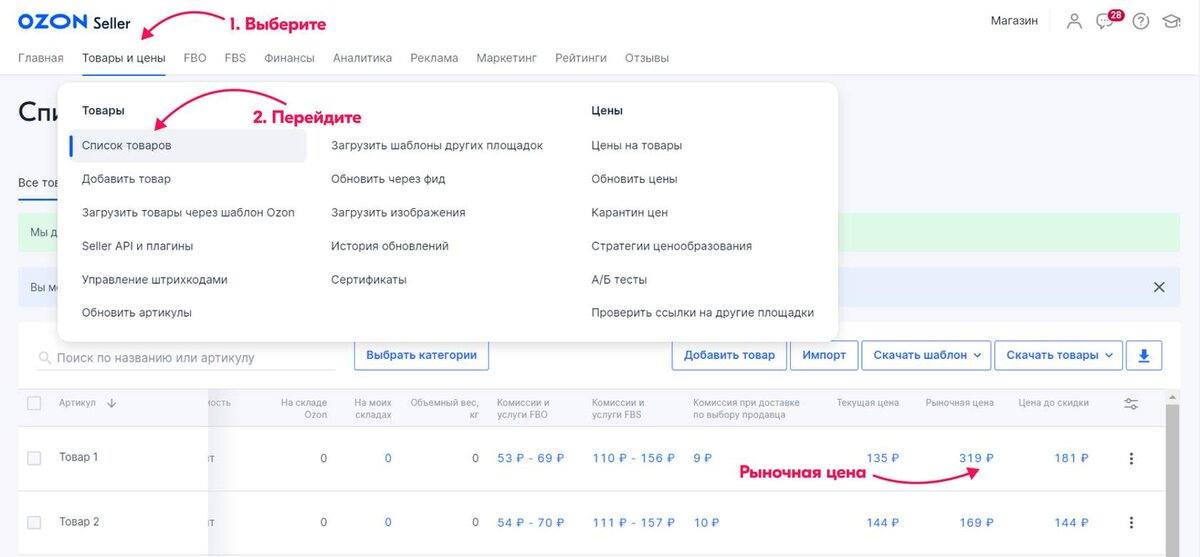Click current price 135 ₽ for Товар 1

click(883, 458)
